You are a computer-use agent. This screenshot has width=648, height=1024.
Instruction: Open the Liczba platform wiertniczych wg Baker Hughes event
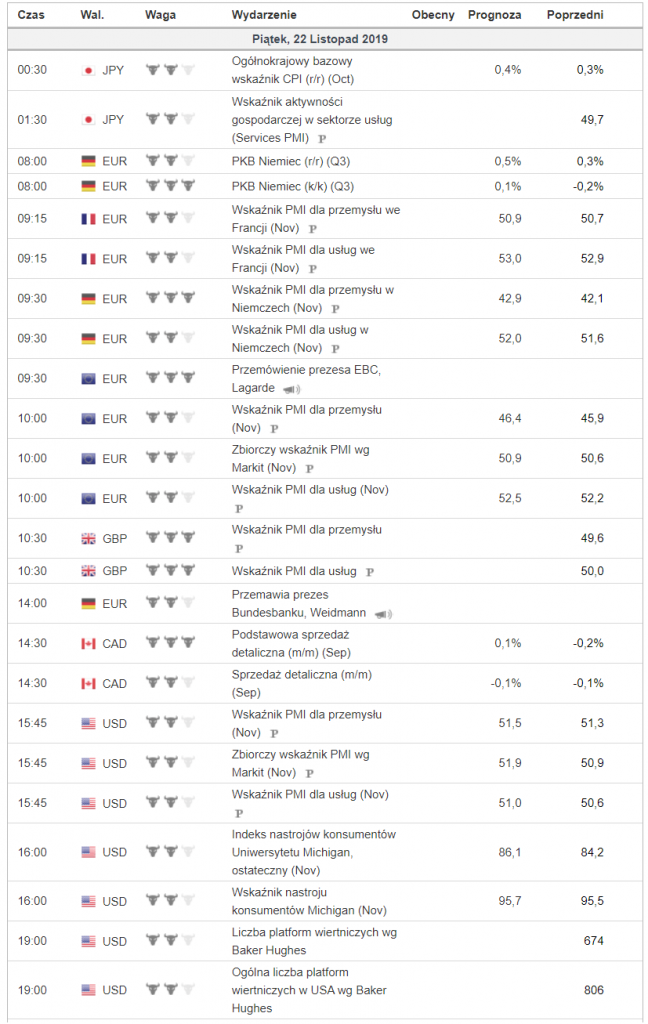click(314, 941)
